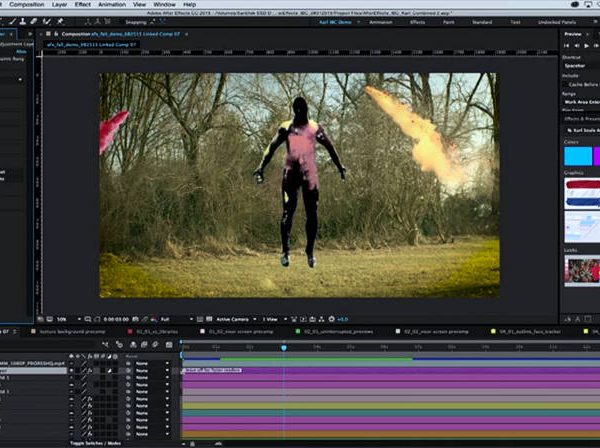Open the timeline panel from viewer footer

point(312,319)
